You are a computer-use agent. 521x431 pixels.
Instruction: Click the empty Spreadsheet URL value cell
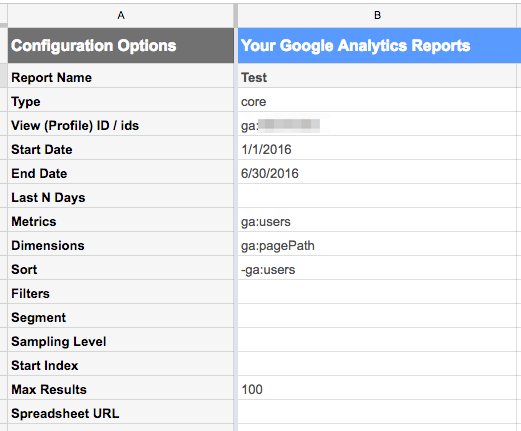[x=377, y=412]
